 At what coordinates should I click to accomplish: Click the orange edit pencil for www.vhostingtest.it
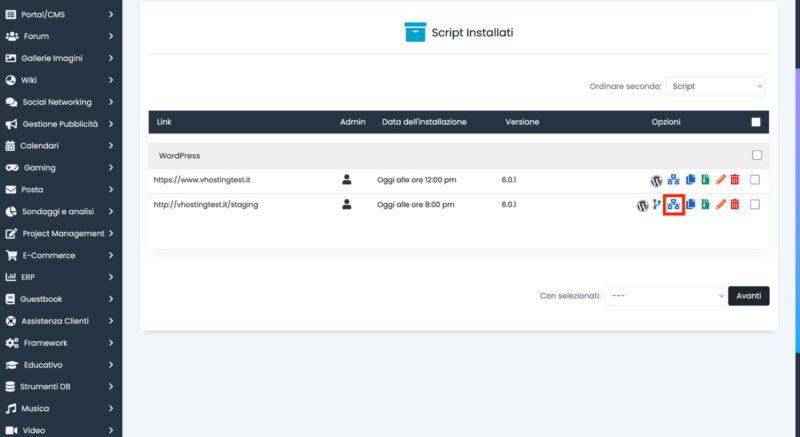click(x=720, y=179)
